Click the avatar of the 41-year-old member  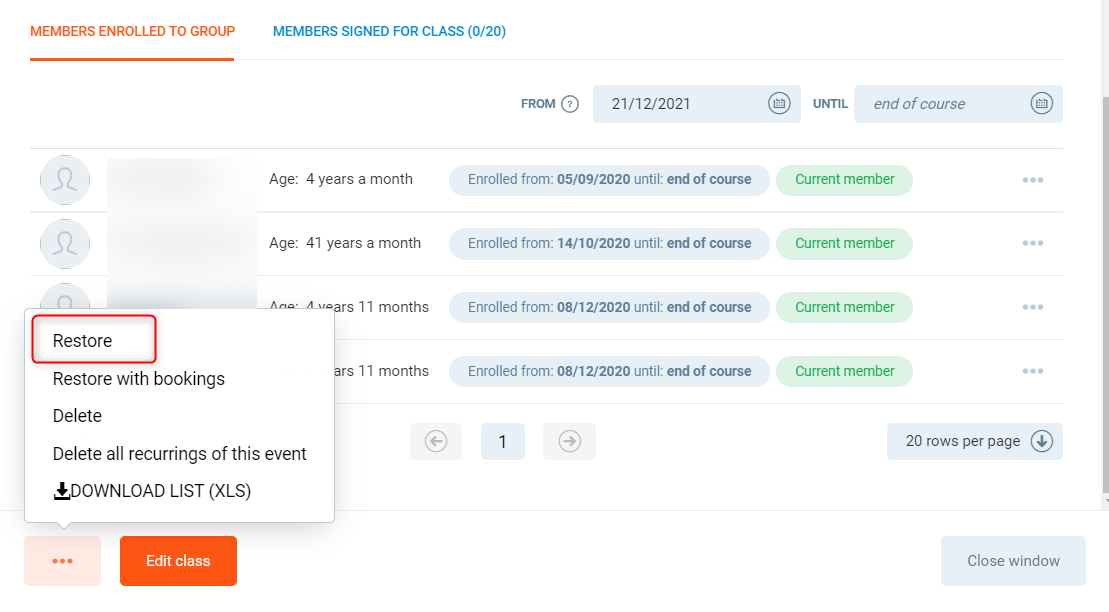point(65,244)
